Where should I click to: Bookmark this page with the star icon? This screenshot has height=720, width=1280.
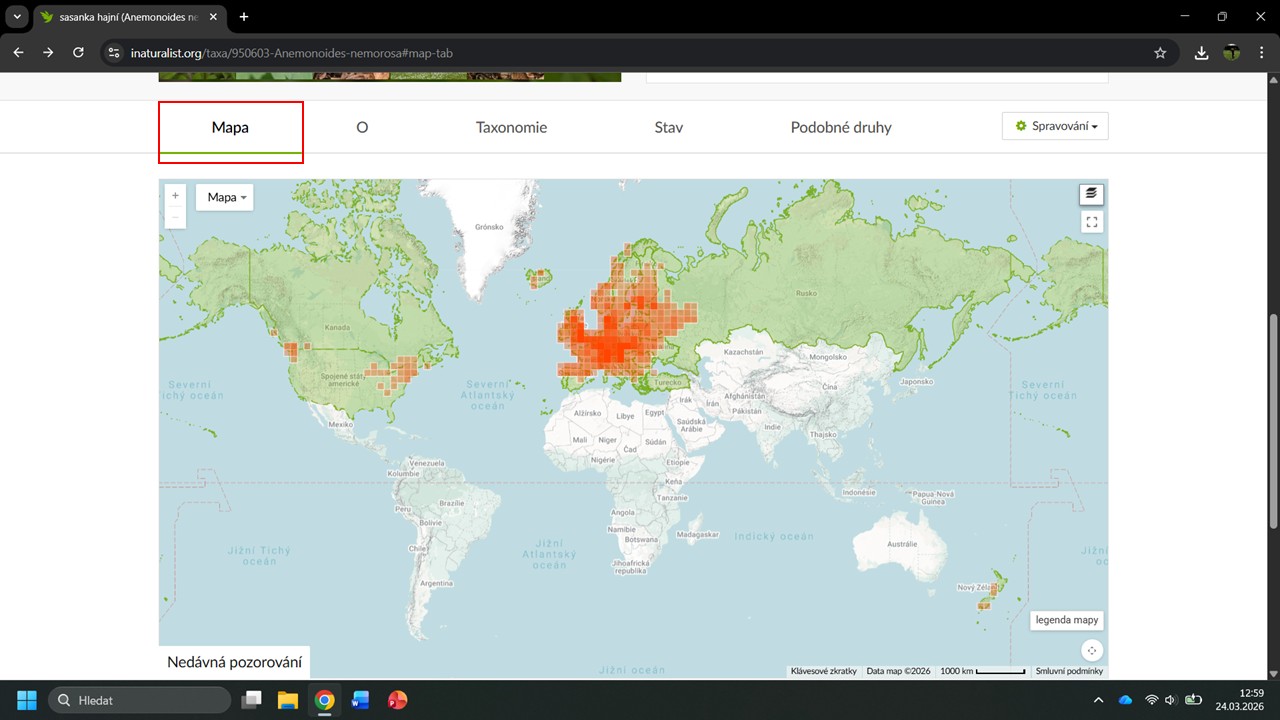tap(1160, 53)
